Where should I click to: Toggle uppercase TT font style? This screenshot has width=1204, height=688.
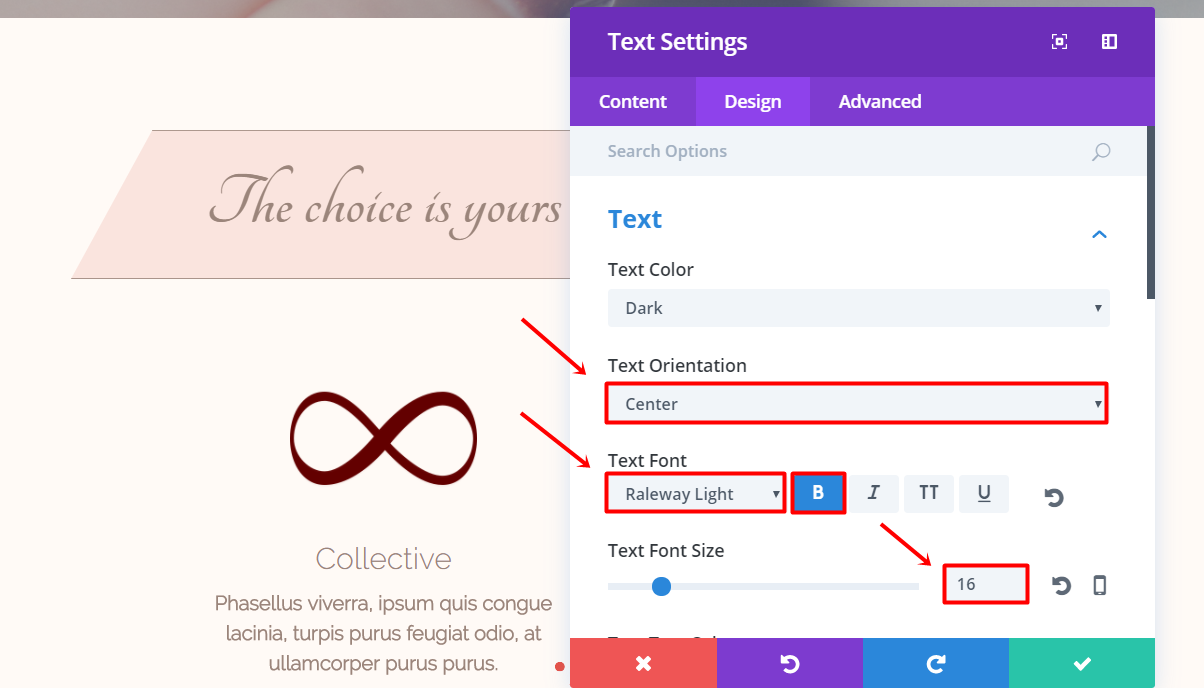(929, 493)
